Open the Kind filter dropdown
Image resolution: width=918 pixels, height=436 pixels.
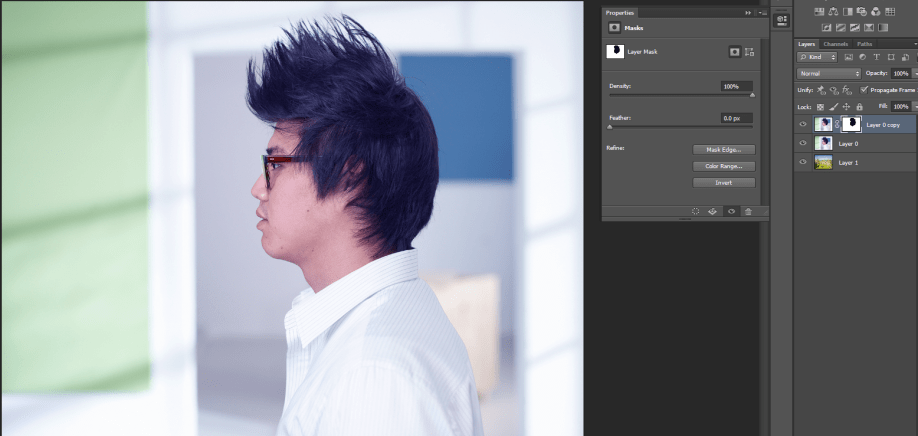(x=817, y=57)
